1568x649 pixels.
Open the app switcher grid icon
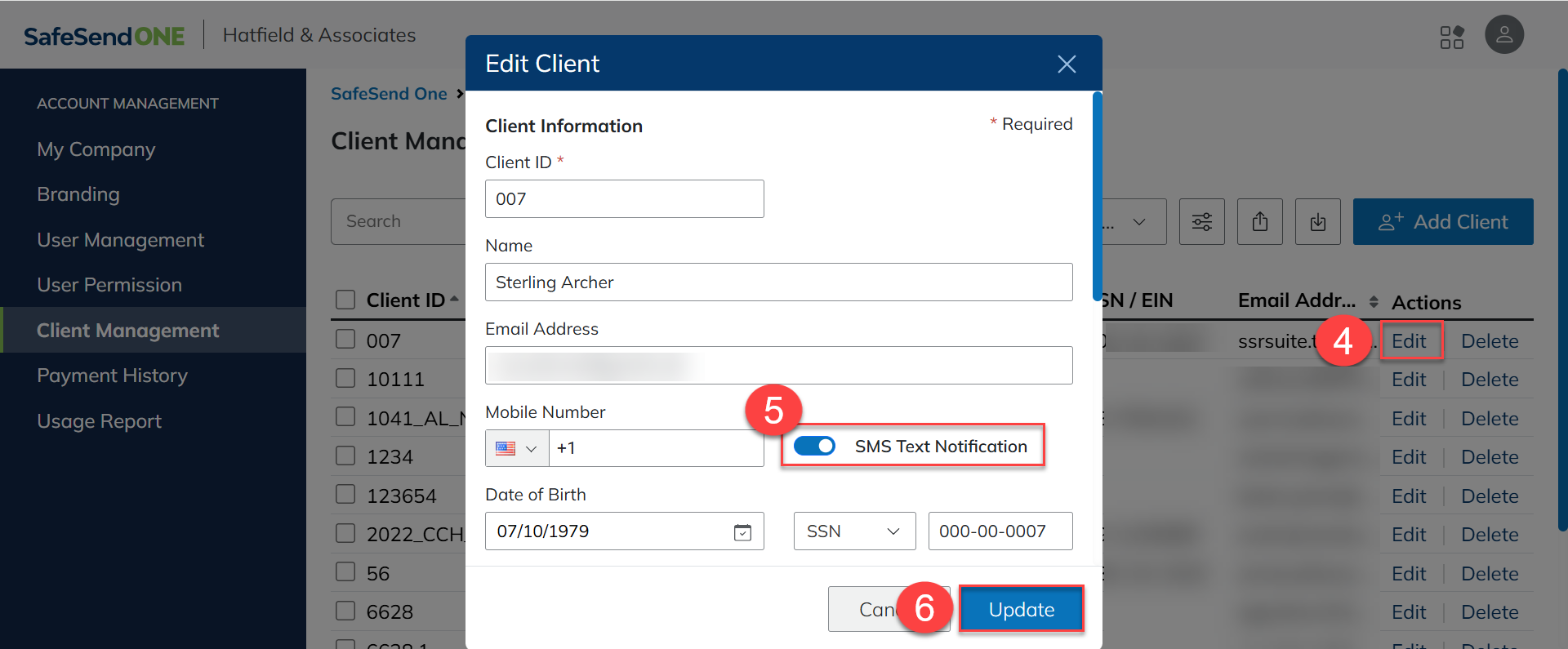pos(1451,37)
